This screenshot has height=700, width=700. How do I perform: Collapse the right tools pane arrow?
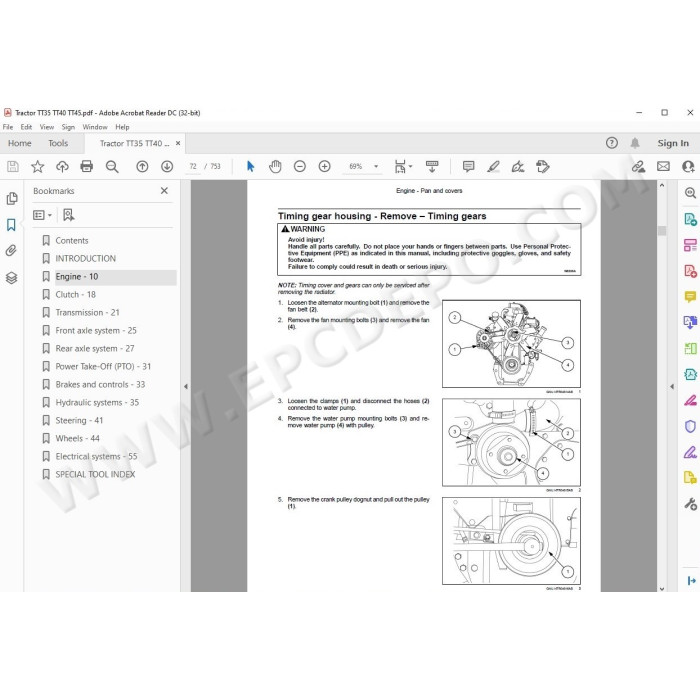672,387
